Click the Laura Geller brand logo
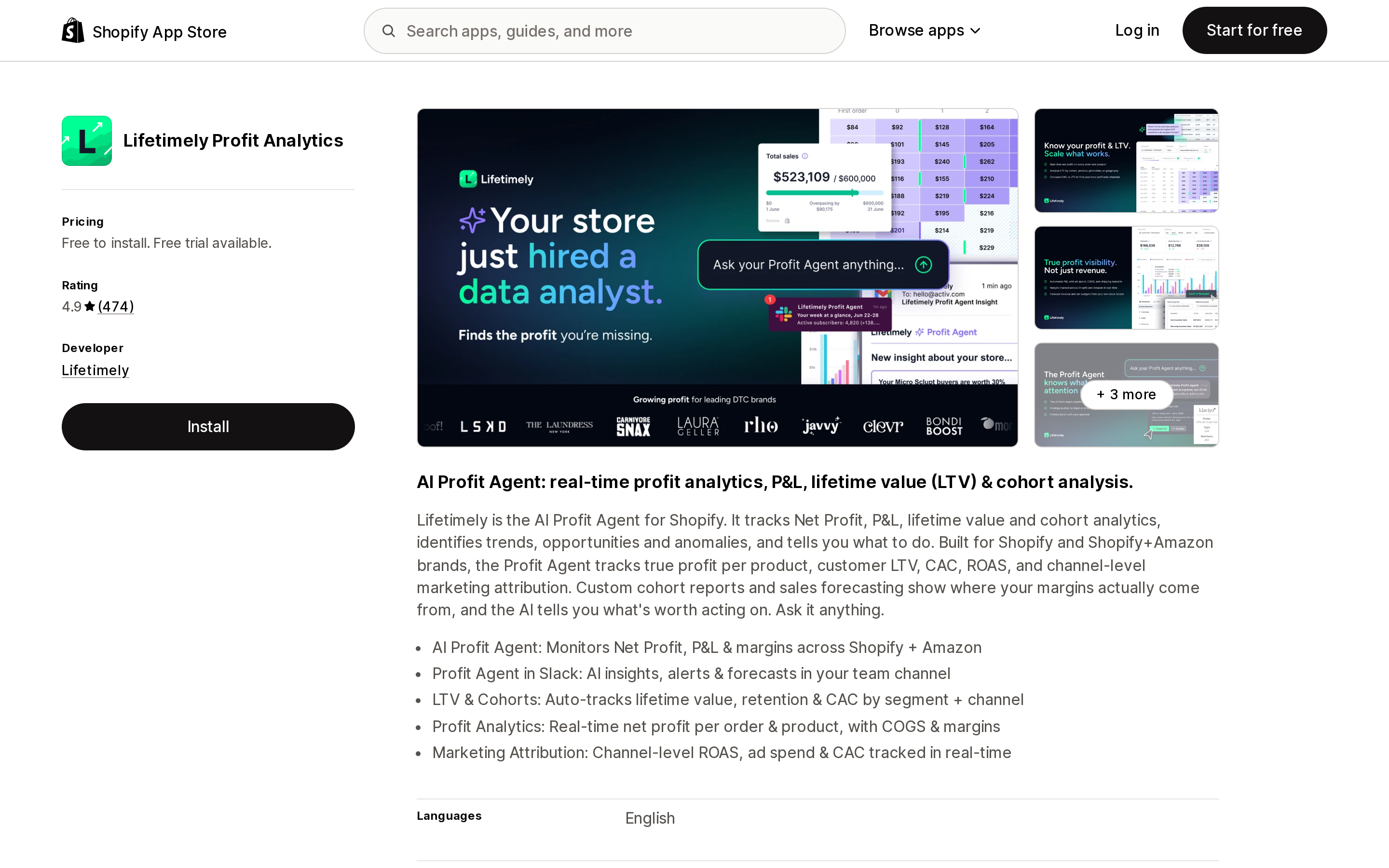This screenshot has height=868, width=1389. 698,426
